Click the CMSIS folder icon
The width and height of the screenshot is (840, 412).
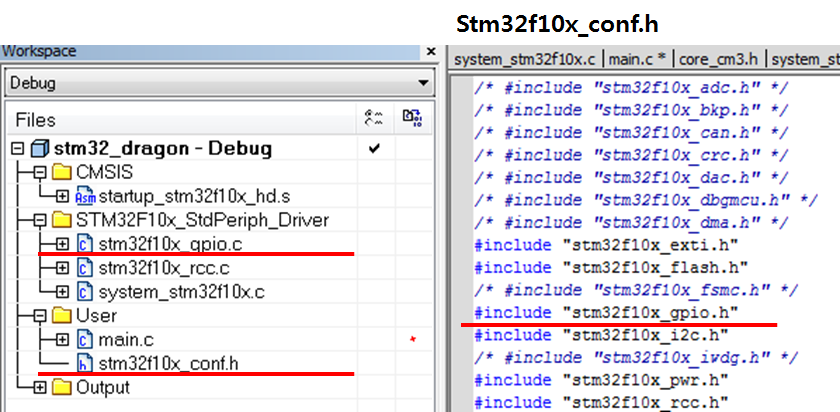click(x=63, y=173)
